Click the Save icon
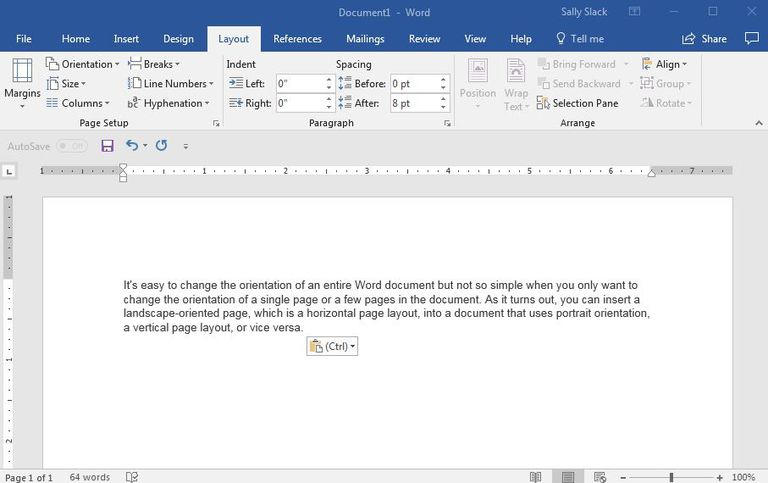 click(107, 146)
